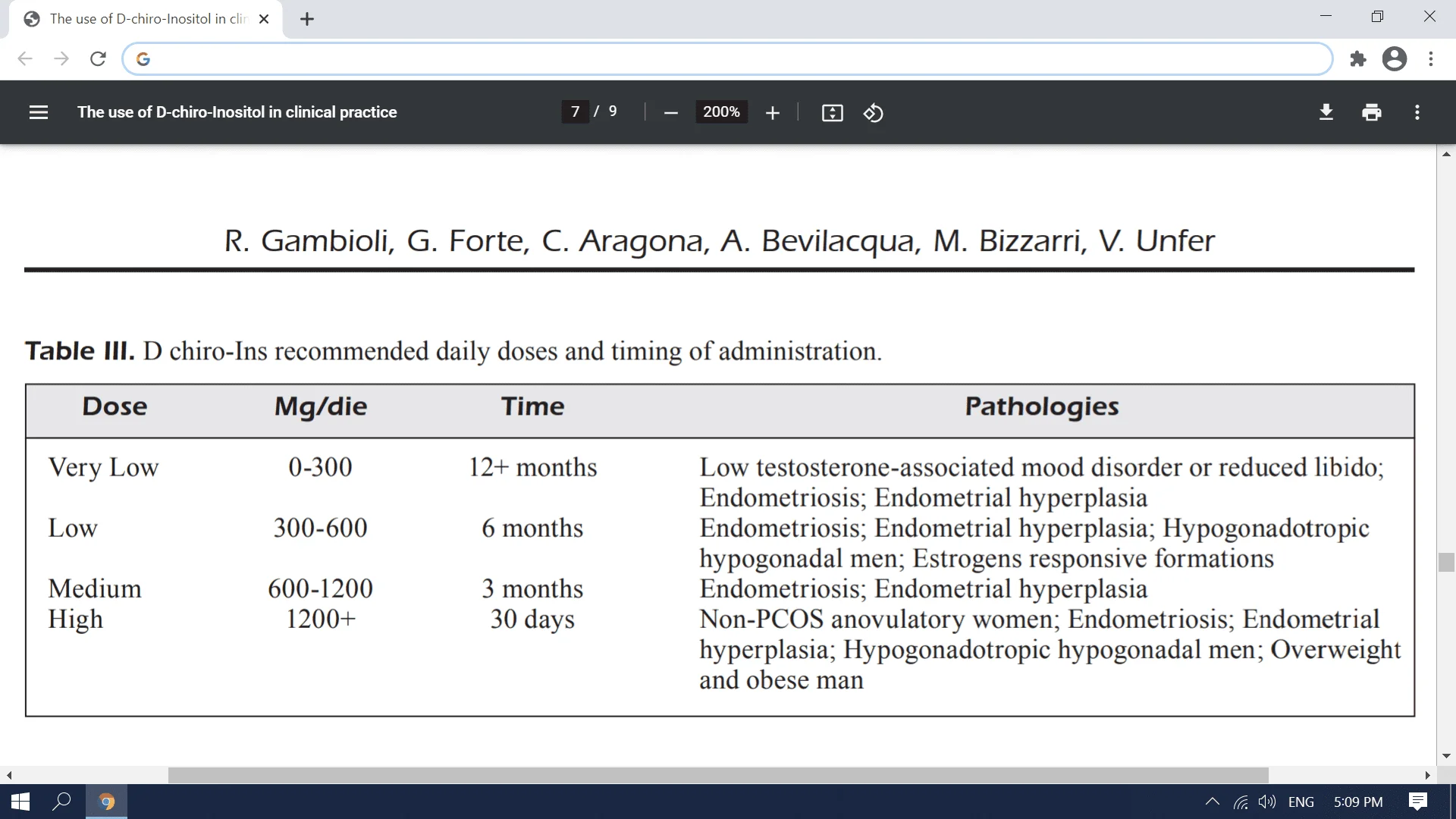The width and height of the screenshot is (1456, 819).
Task: Open the Chrome profile avatar
Action: [1395, 59]
